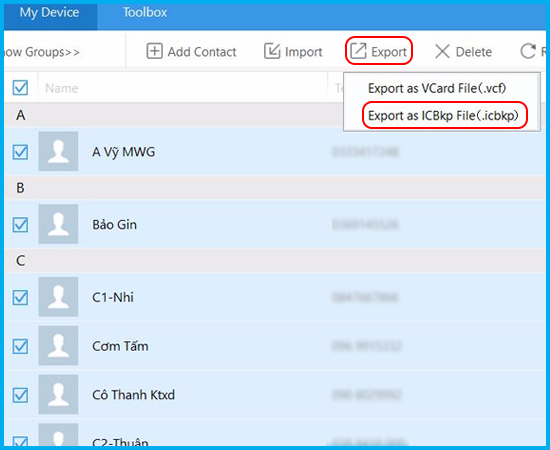
Task: Uncheck the C2-Thuận checkbox
Action: tap(20, 441)
